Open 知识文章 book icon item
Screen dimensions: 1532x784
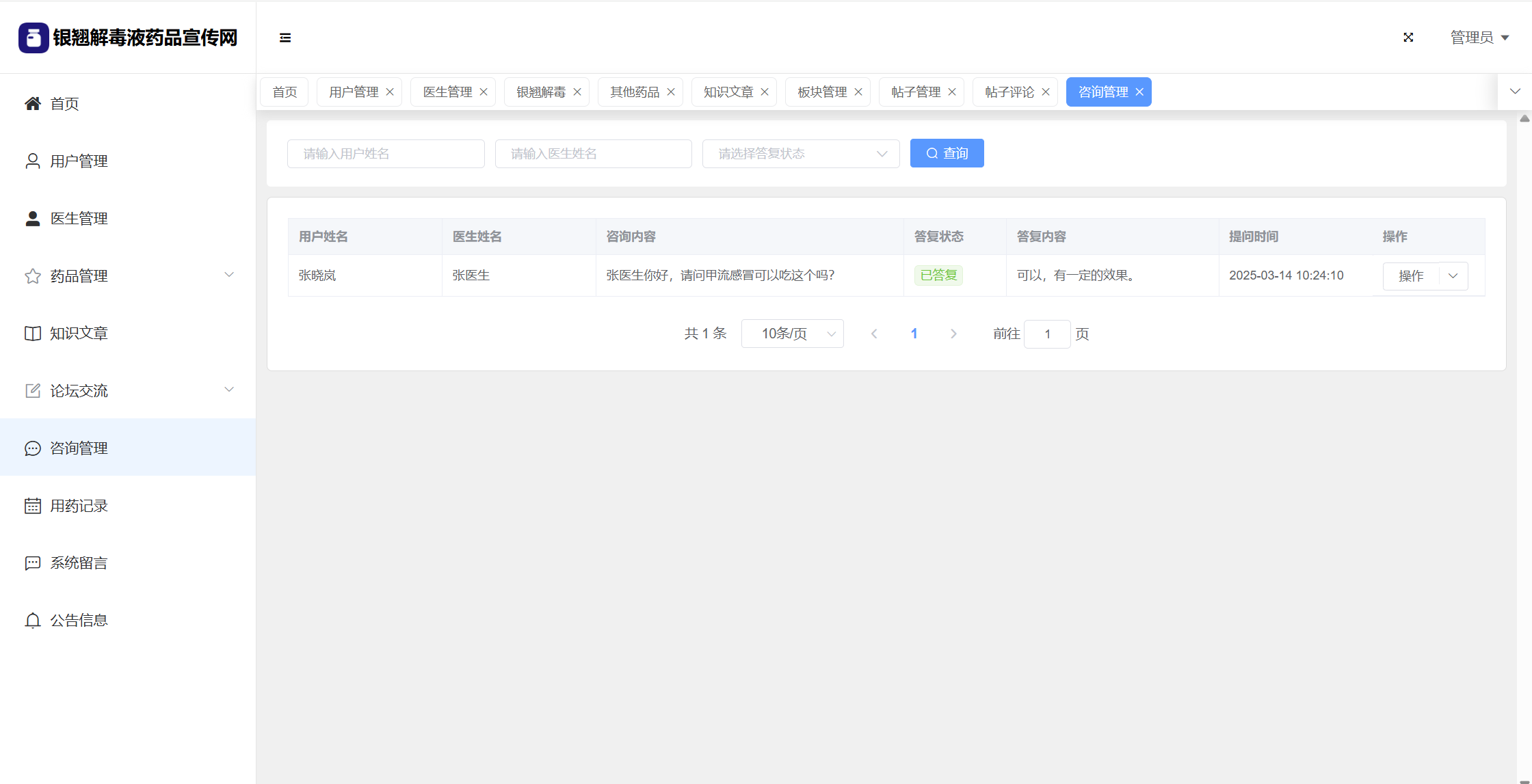33,334
